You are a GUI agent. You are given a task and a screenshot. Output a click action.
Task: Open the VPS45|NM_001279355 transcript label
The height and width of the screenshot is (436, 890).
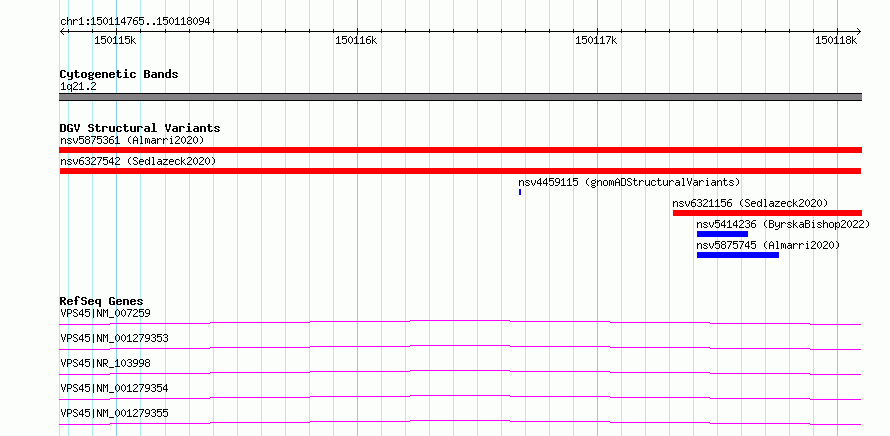tap(114, 413)
